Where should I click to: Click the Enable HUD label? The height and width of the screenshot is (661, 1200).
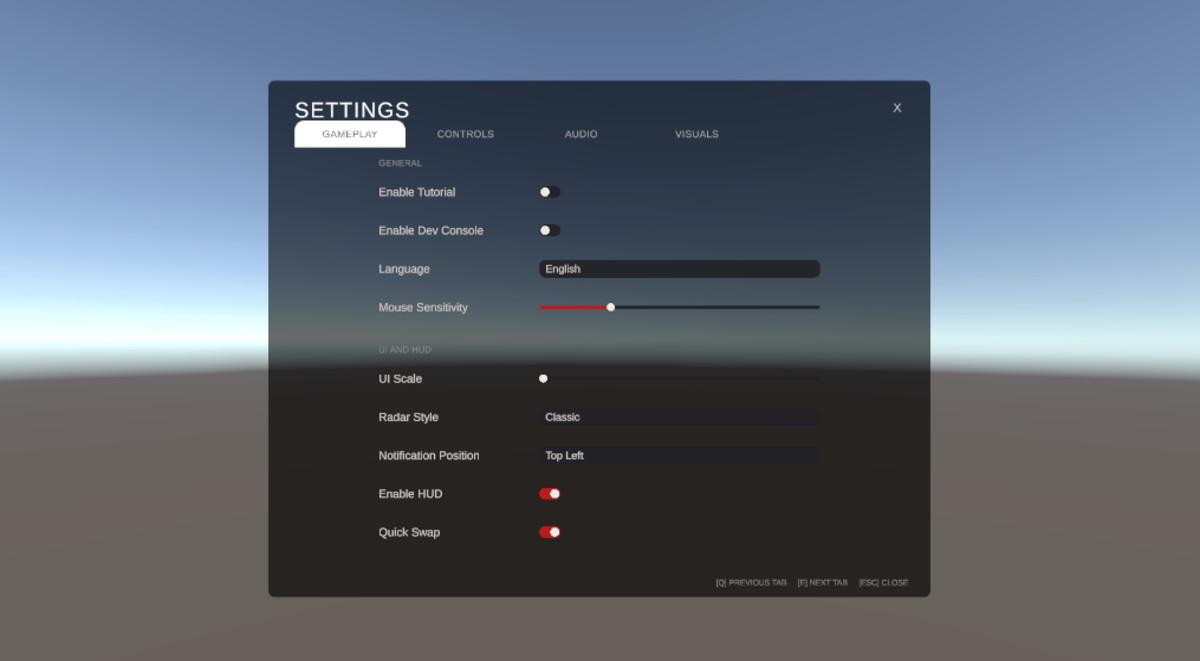pyautogui.click(x=410, y=494)
